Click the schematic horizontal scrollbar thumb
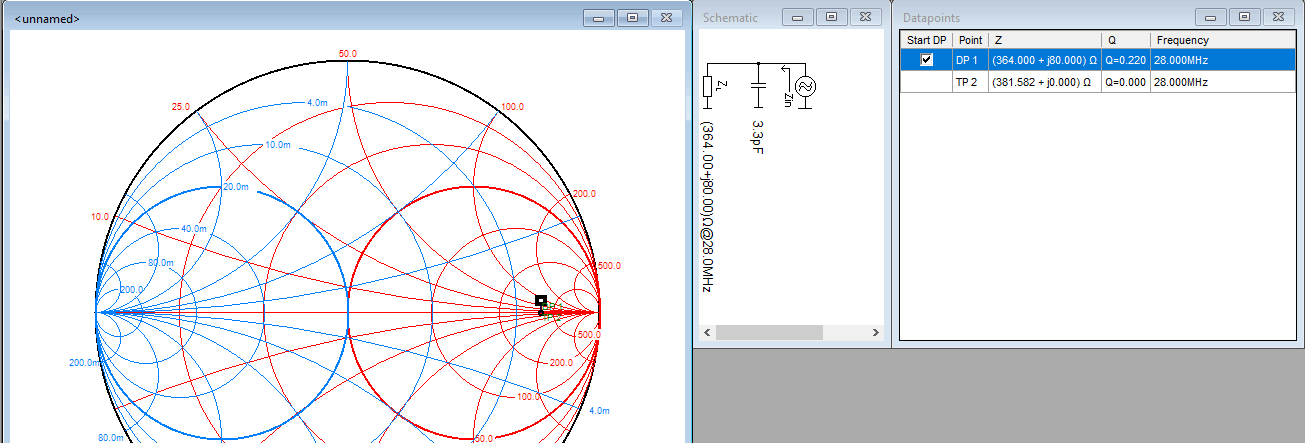This screenshot has height=443, width=1305. (x=768, y=332)
